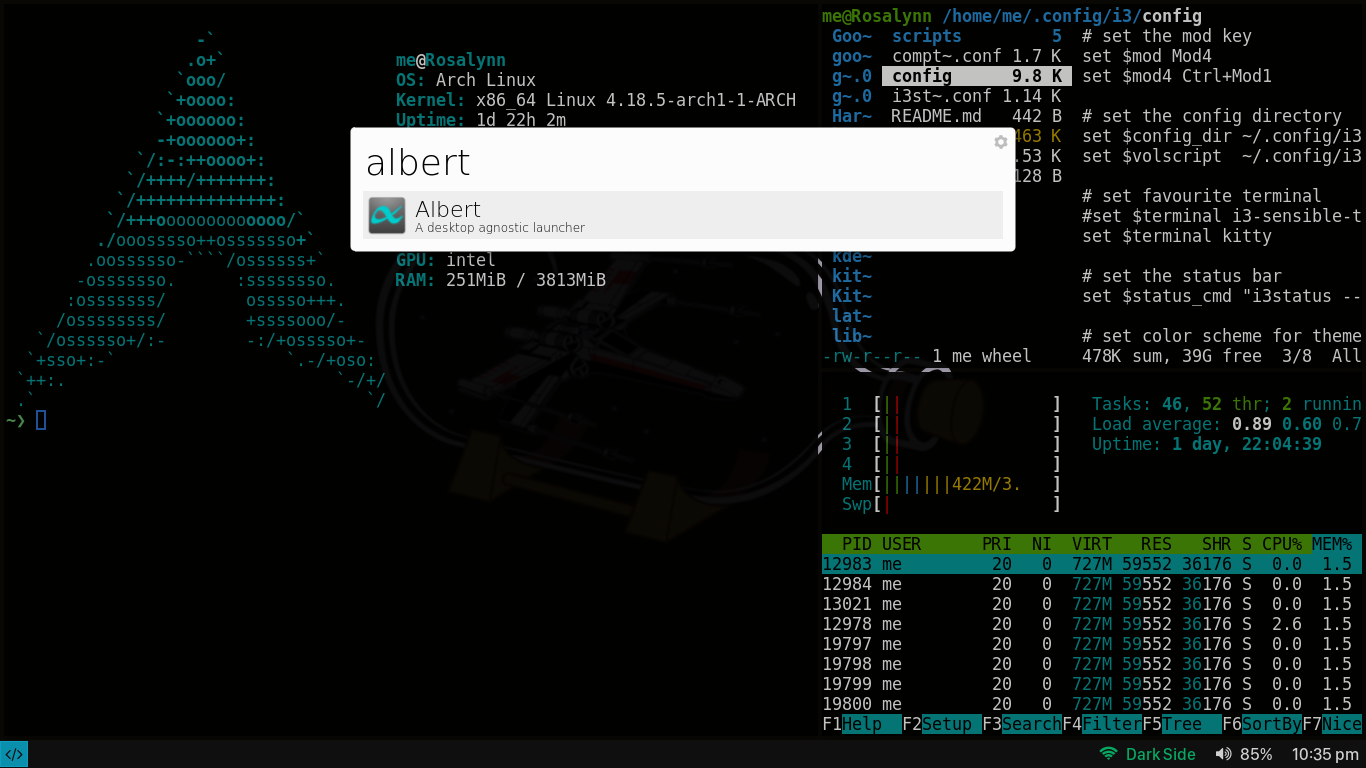Click F2 Setup in htop
The height and width of the screenshot is (768, 1366).
[942, 724]
